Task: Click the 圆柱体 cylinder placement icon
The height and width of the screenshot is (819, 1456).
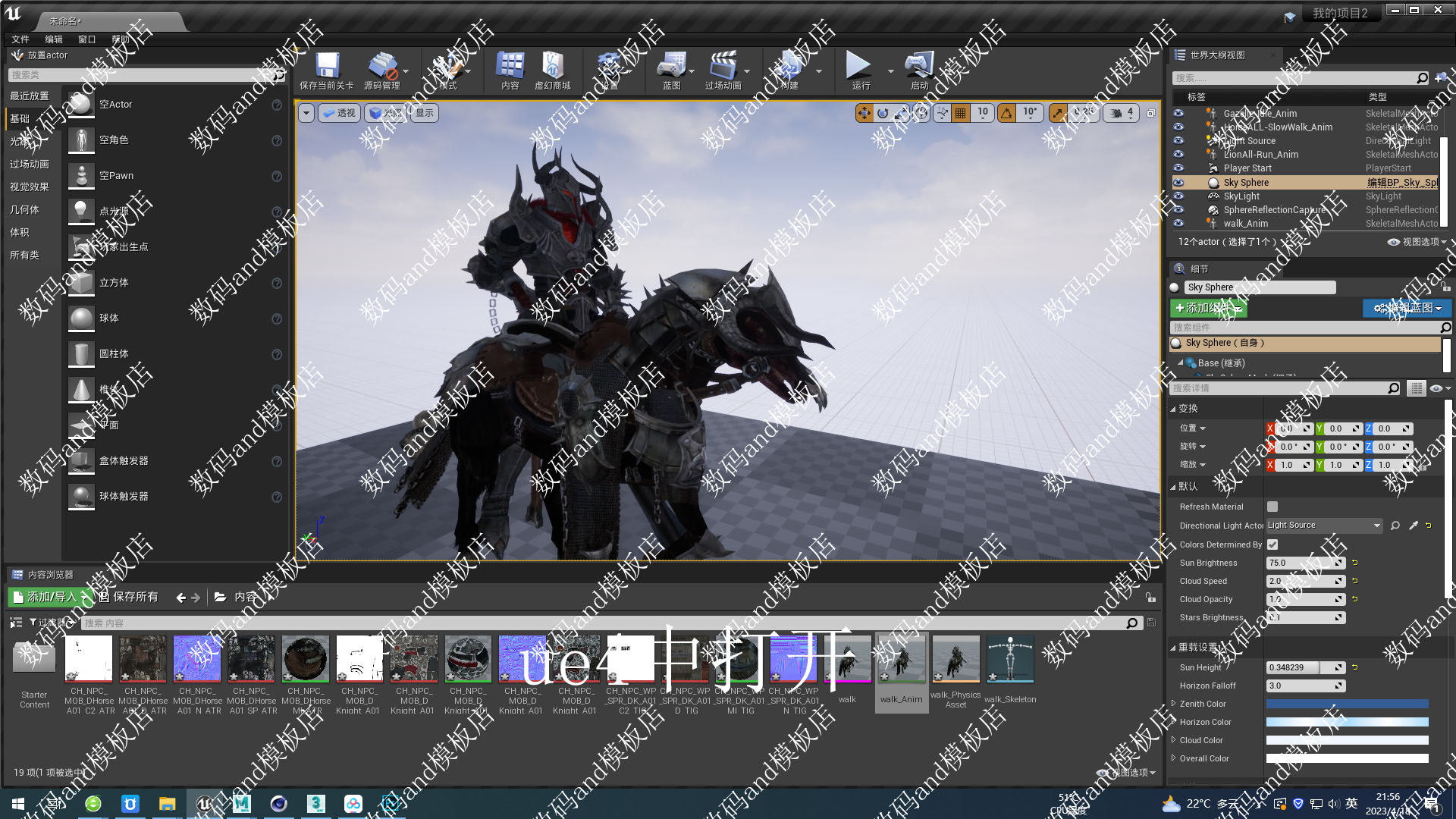Action: tap(81, 354)
